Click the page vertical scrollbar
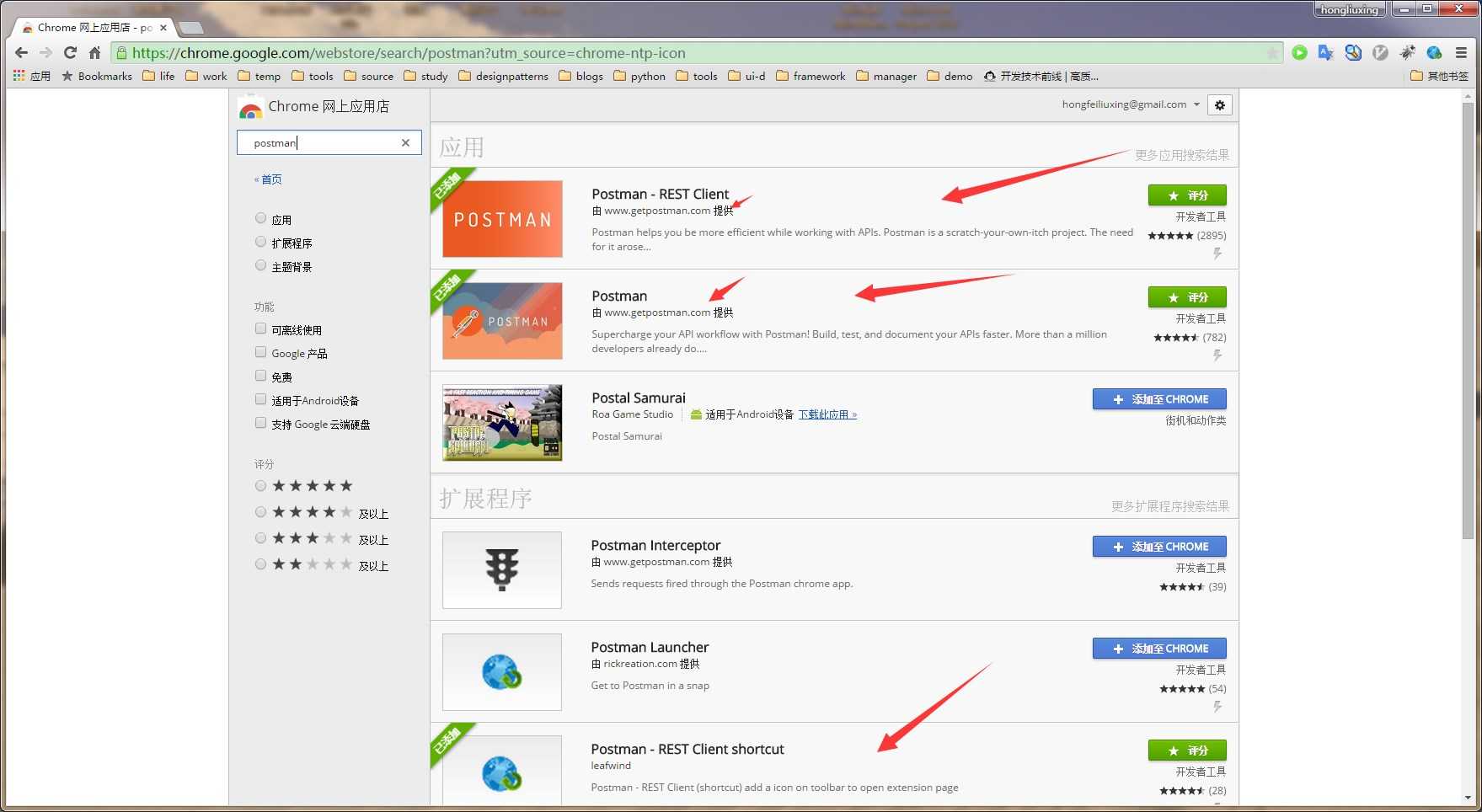1482x812 pixels. pos(1469,320)
